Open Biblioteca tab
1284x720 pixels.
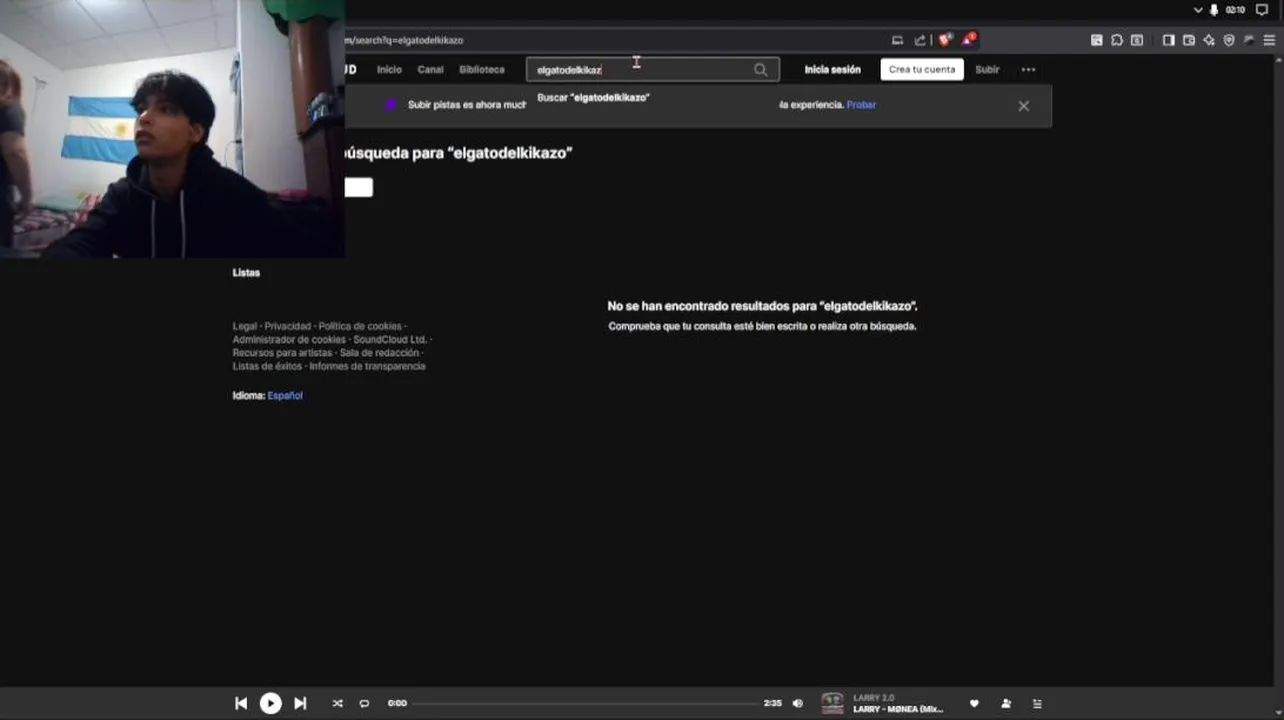(x=482, y=70)
